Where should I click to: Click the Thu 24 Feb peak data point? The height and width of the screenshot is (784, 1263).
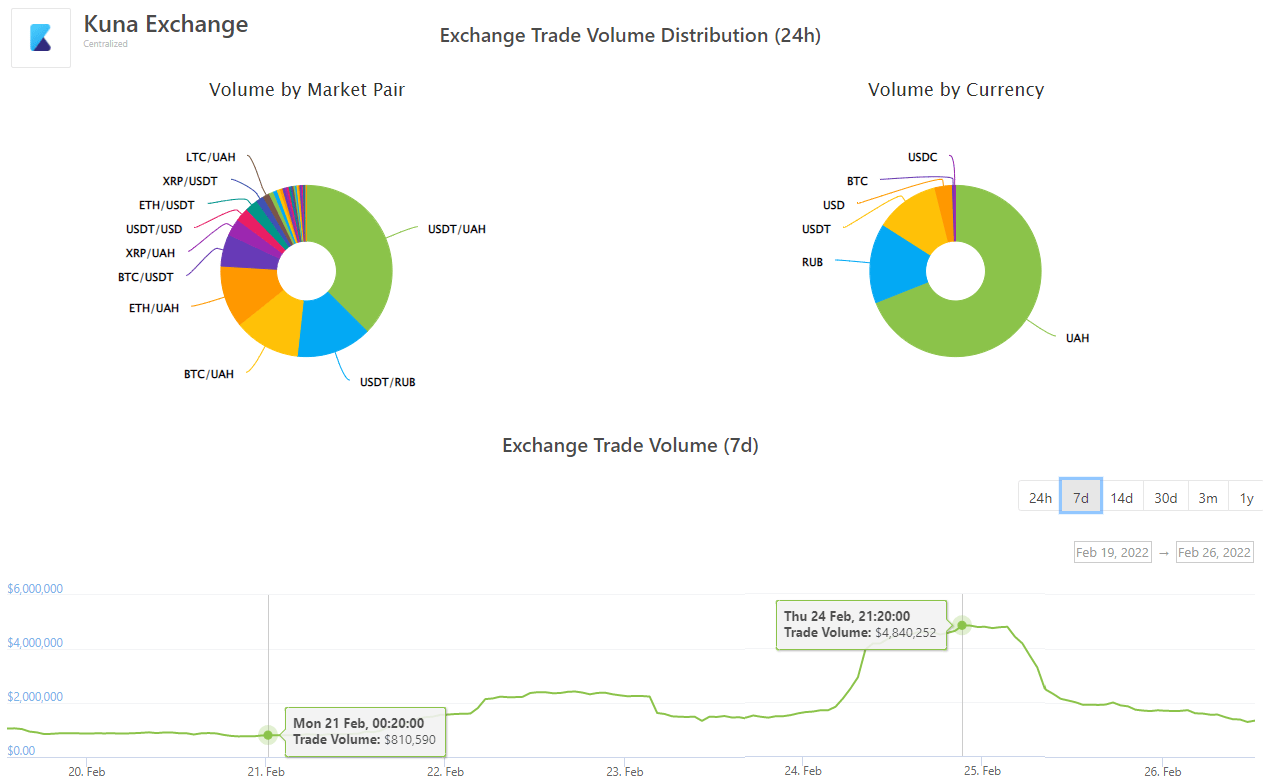pos(962,625)
